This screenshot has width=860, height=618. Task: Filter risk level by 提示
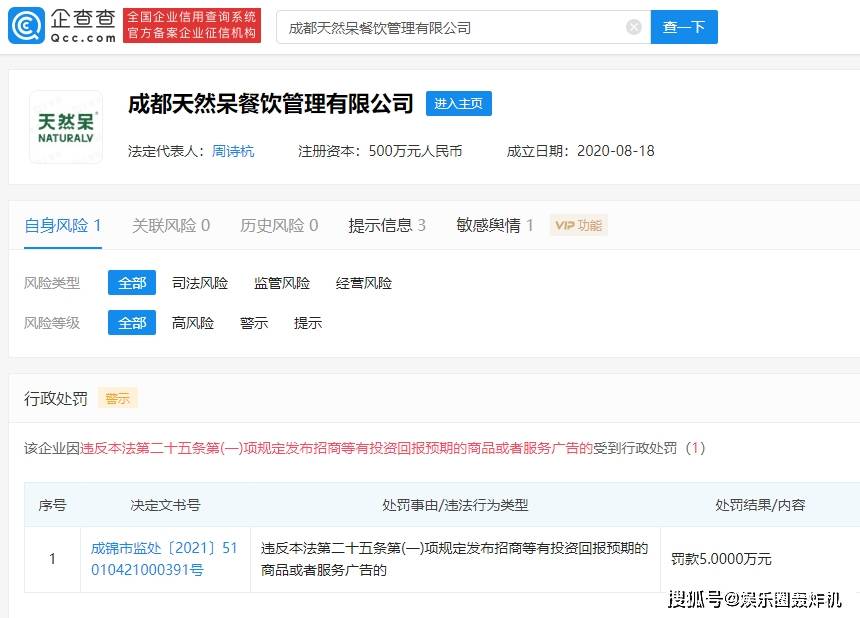coord(308,323)
